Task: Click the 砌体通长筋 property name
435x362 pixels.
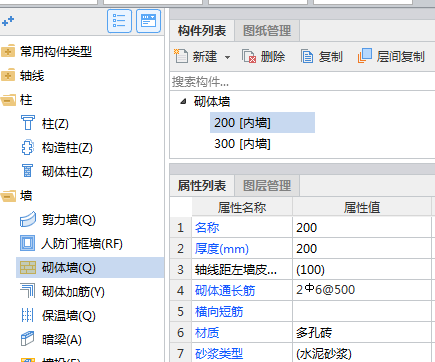Action: click(x=225, y=291)
